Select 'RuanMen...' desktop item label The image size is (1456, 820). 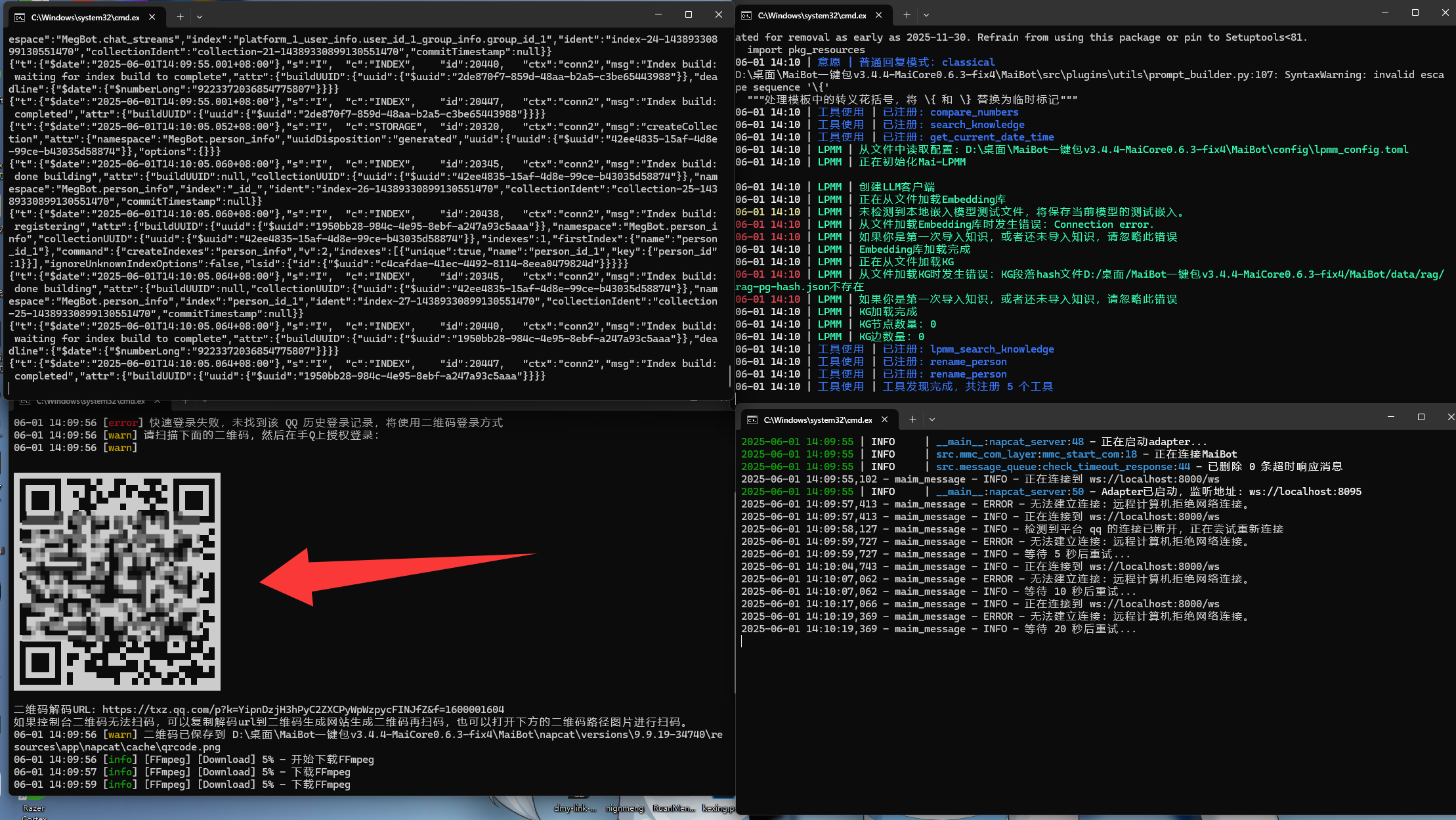[674, 808]
